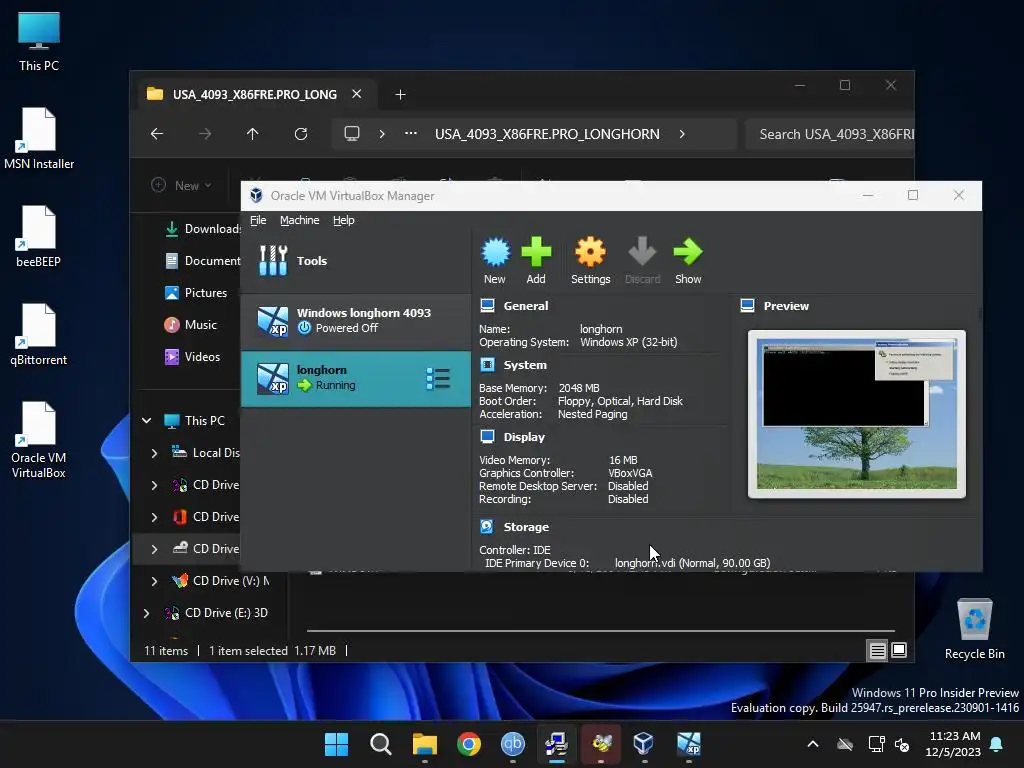The image size is (1024, 768).
Task: Switch Explorer to large thumbnails view
Action: tap(899, 650)
